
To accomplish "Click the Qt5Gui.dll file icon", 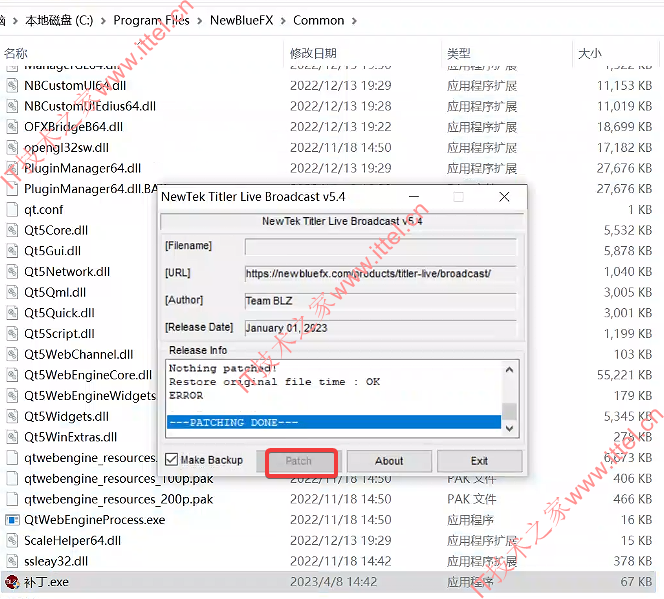I will click(12, 251).
